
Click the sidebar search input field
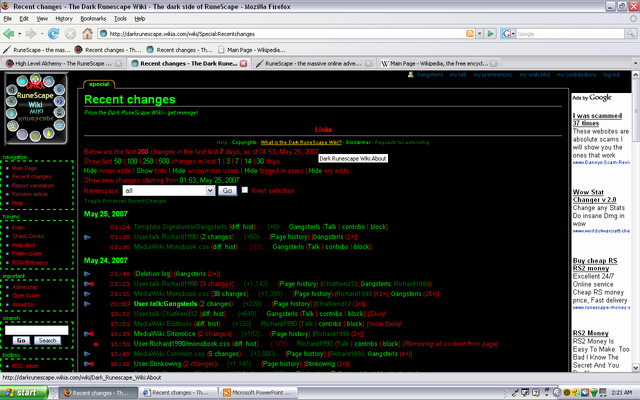click(x=36, y=330)
